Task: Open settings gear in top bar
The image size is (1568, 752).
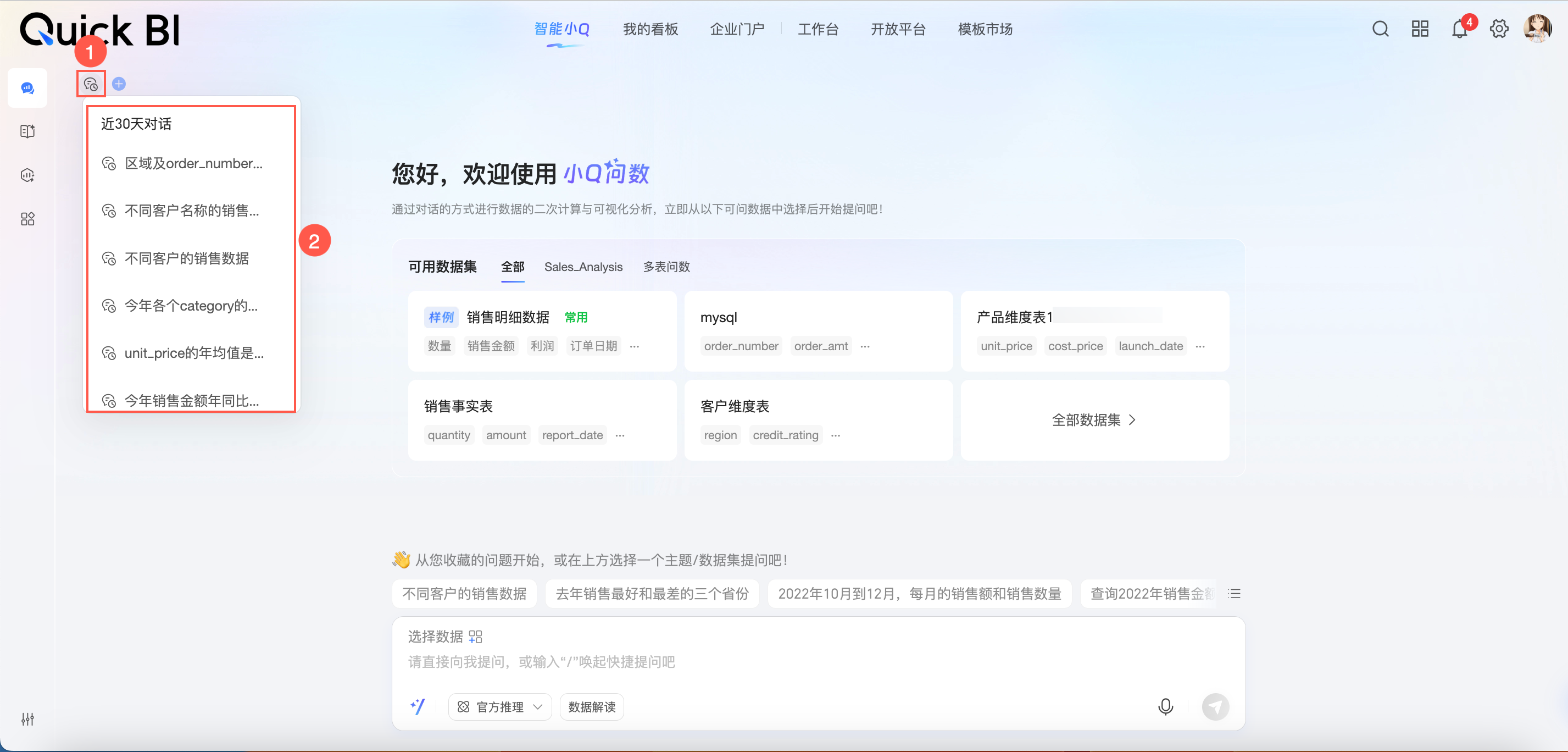Action: 1499,29
